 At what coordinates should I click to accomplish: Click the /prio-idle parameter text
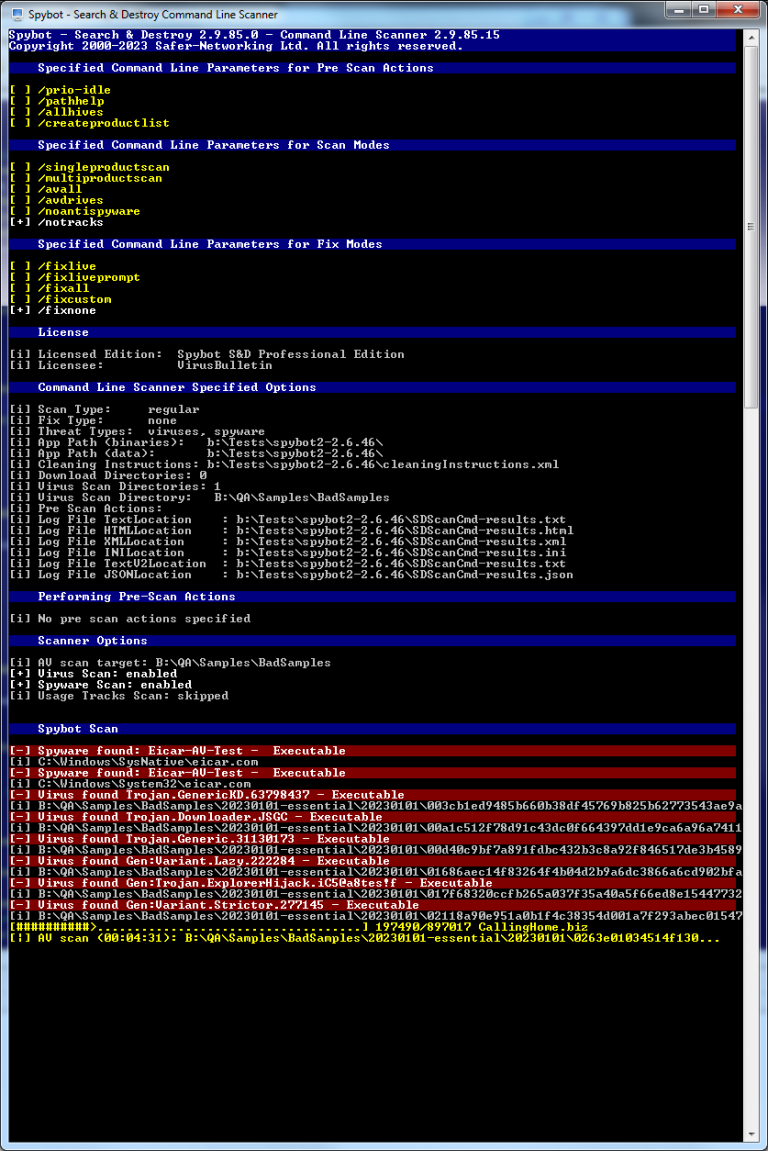click(74, 90)
